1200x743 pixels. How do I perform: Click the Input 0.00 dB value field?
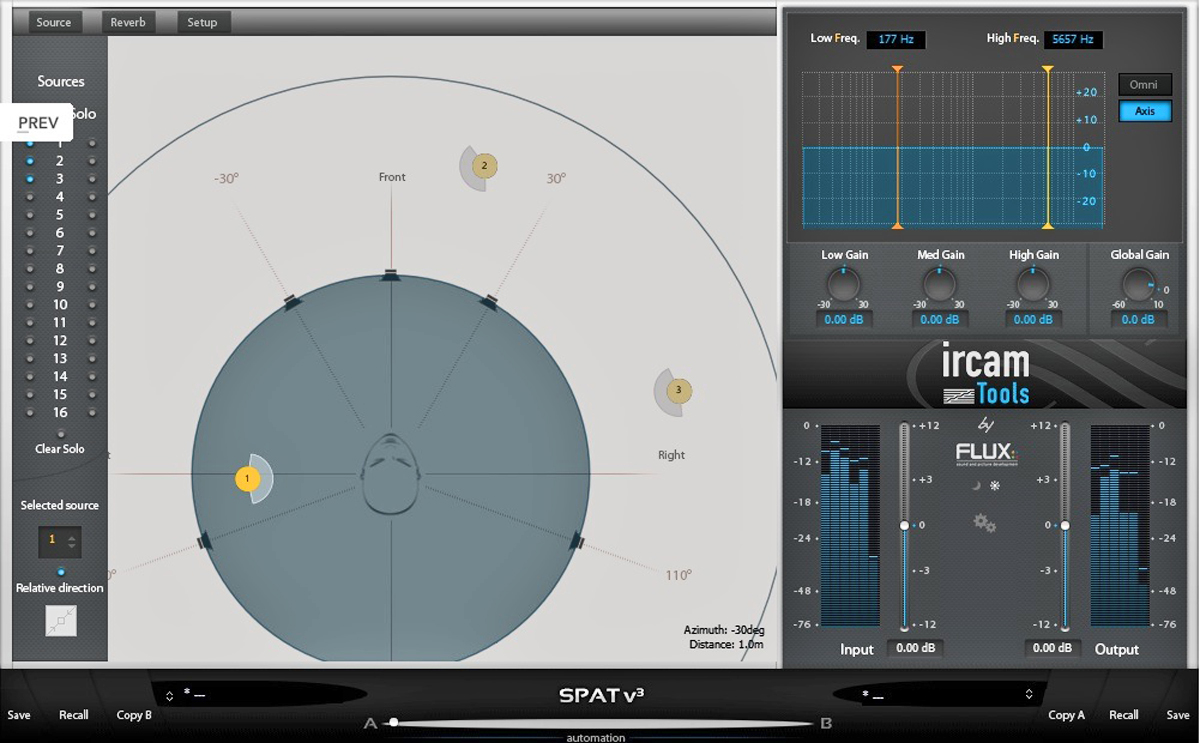coord(915,648)
